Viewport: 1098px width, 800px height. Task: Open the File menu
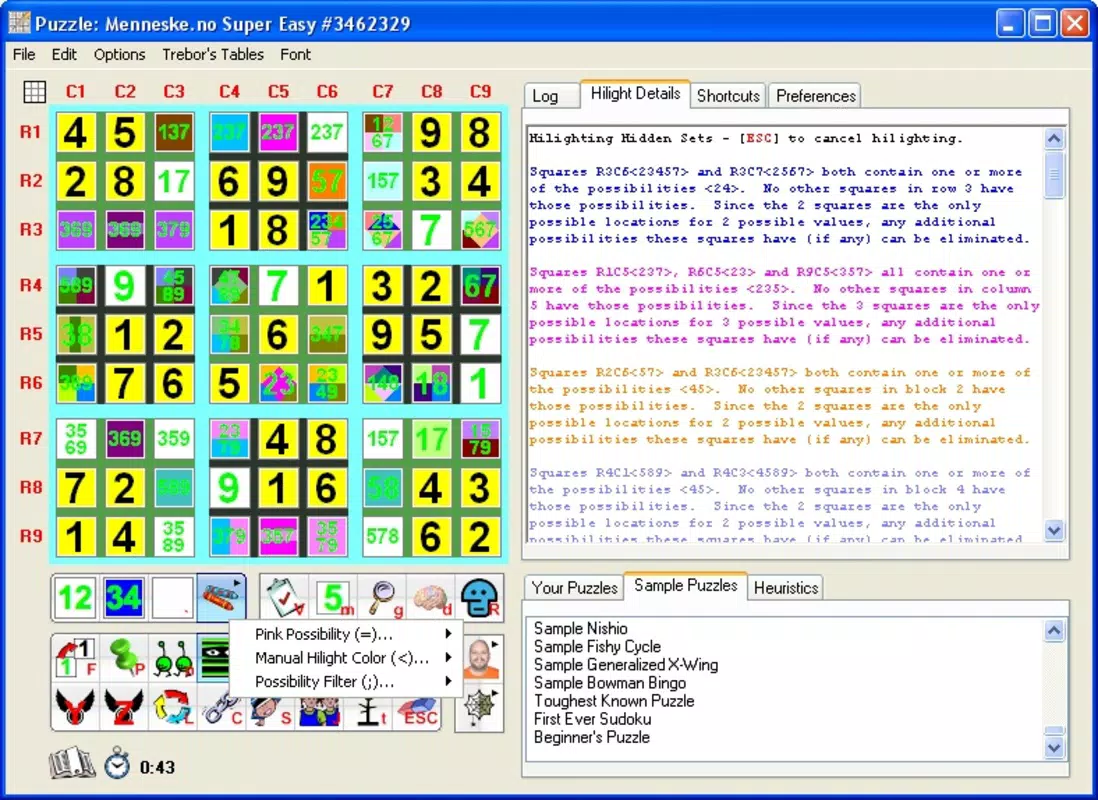click(24, 54)
